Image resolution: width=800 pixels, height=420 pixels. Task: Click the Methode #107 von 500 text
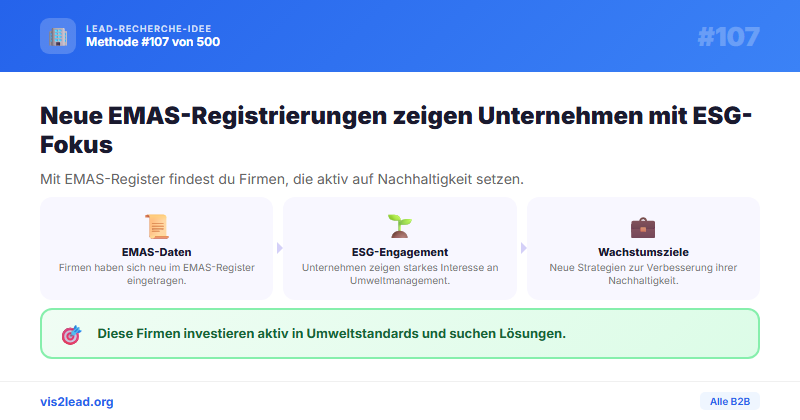pyautogui.click(x=153, y=42)
